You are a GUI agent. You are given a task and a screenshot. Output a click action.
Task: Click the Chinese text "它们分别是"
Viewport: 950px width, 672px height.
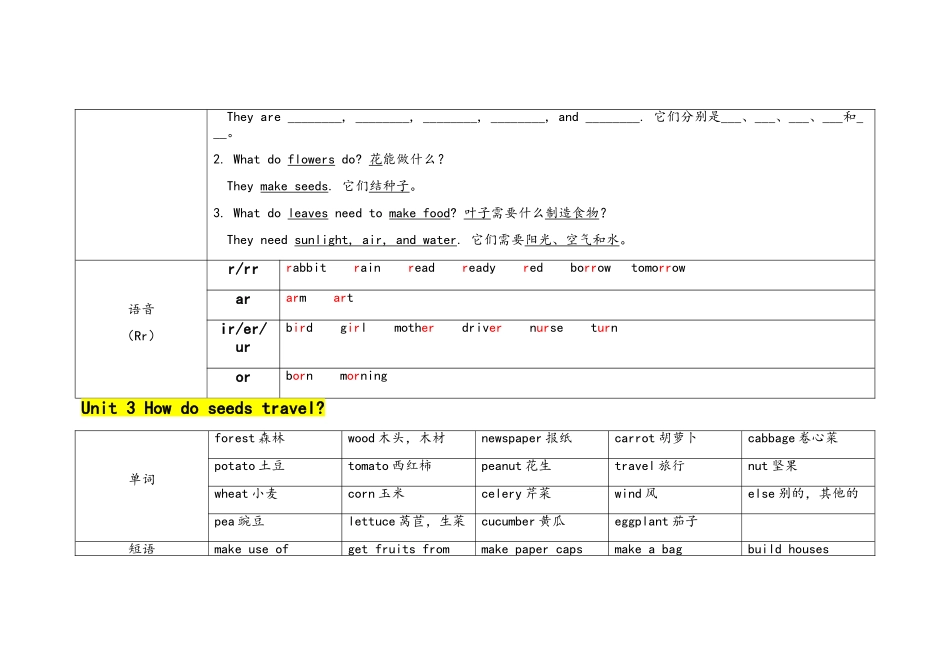point(686,117)
